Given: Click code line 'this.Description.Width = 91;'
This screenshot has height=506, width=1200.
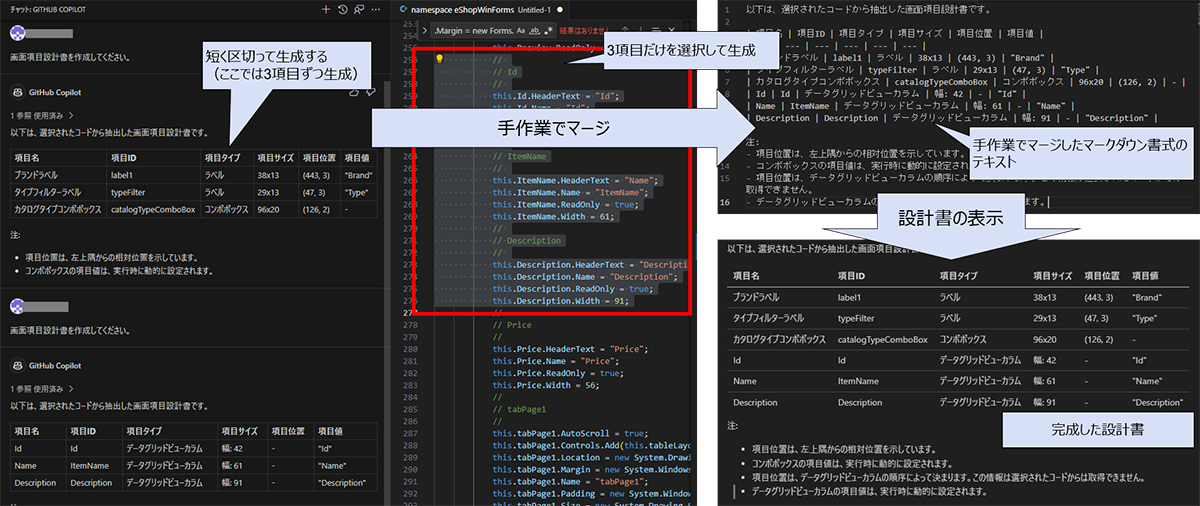Looking at the screenshot, I should point(562,301).
